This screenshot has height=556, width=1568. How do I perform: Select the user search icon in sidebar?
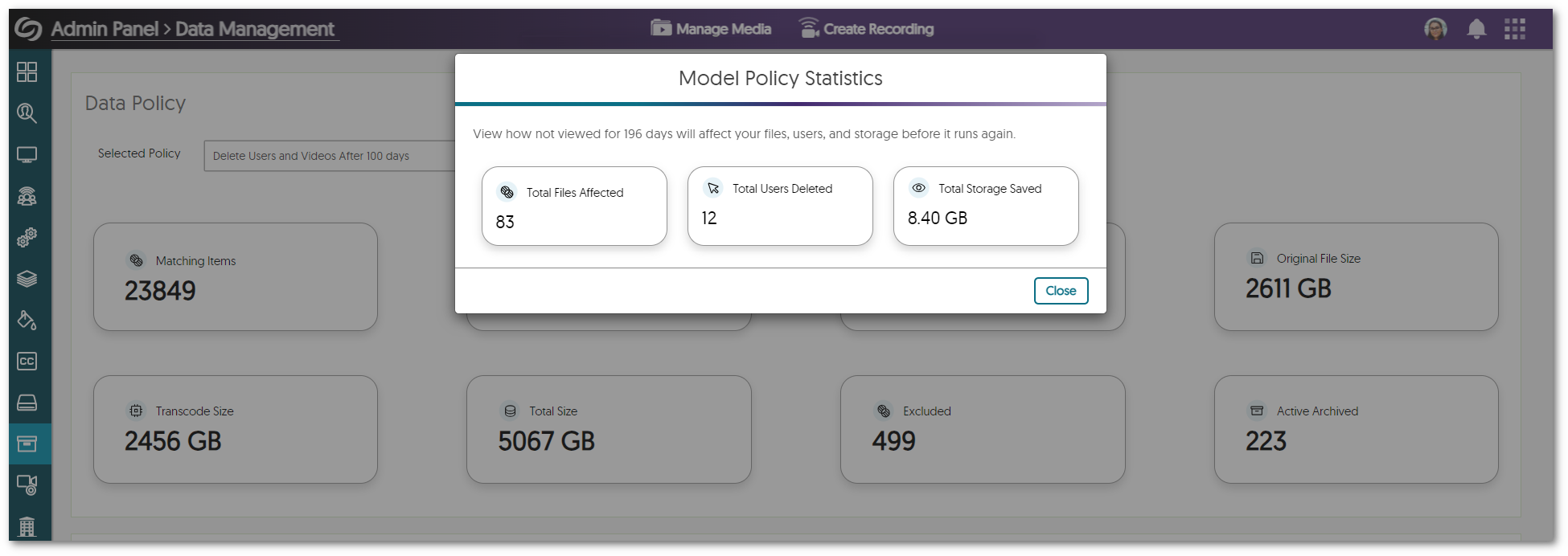point(28,113)
